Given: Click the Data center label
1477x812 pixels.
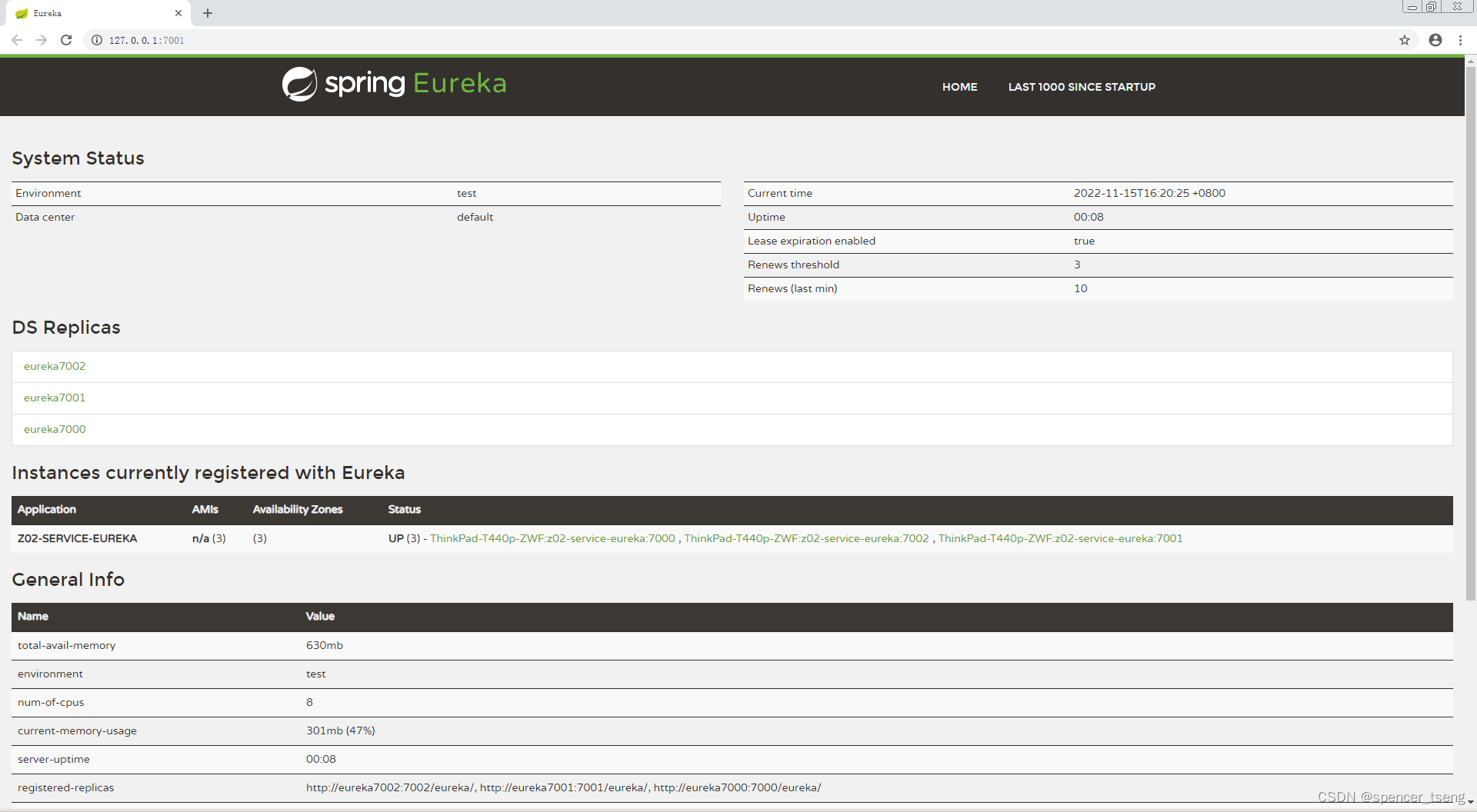Looking at the screenshot, I should click(45, 217).
